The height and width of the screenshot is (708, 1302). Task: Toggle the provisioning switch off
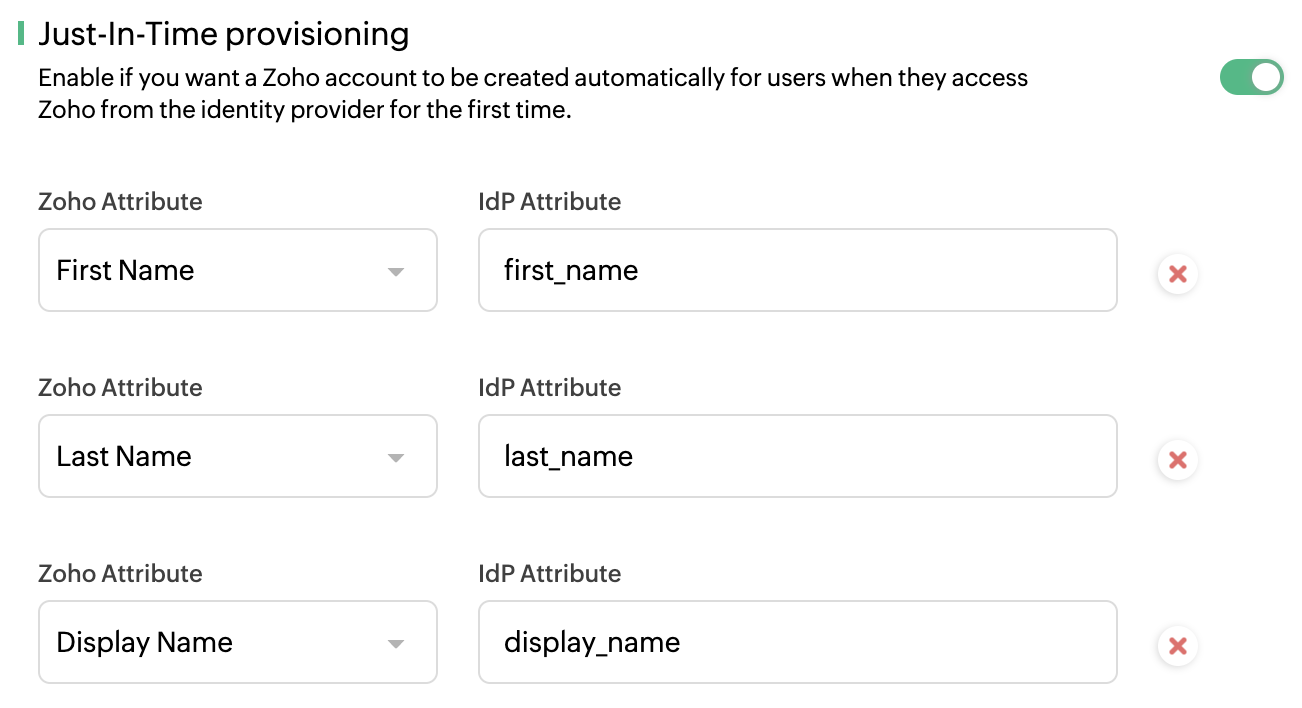(x=1251, y=77)
